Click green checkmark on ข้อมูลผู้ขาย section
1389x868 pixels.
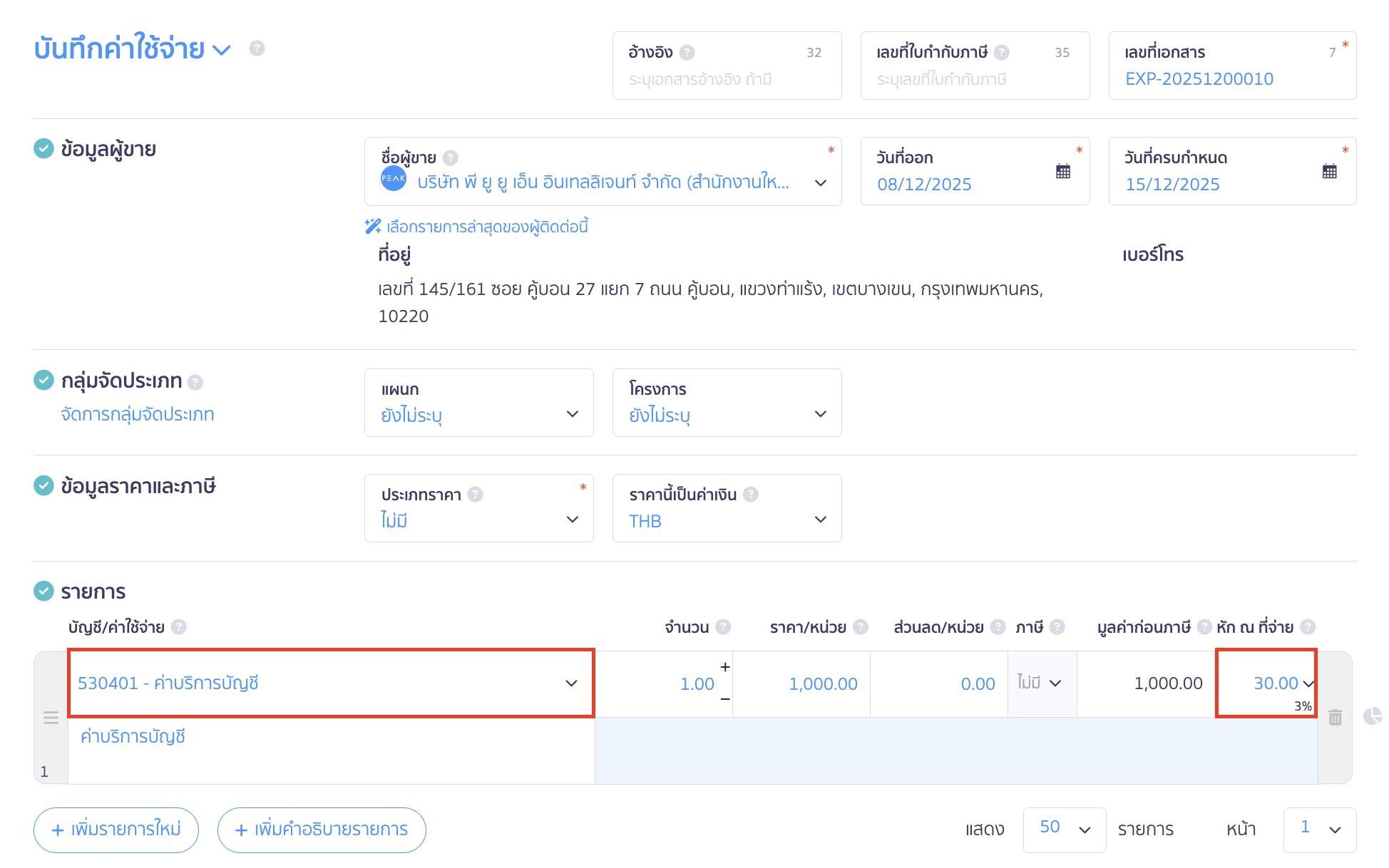[x=43, y=148]
